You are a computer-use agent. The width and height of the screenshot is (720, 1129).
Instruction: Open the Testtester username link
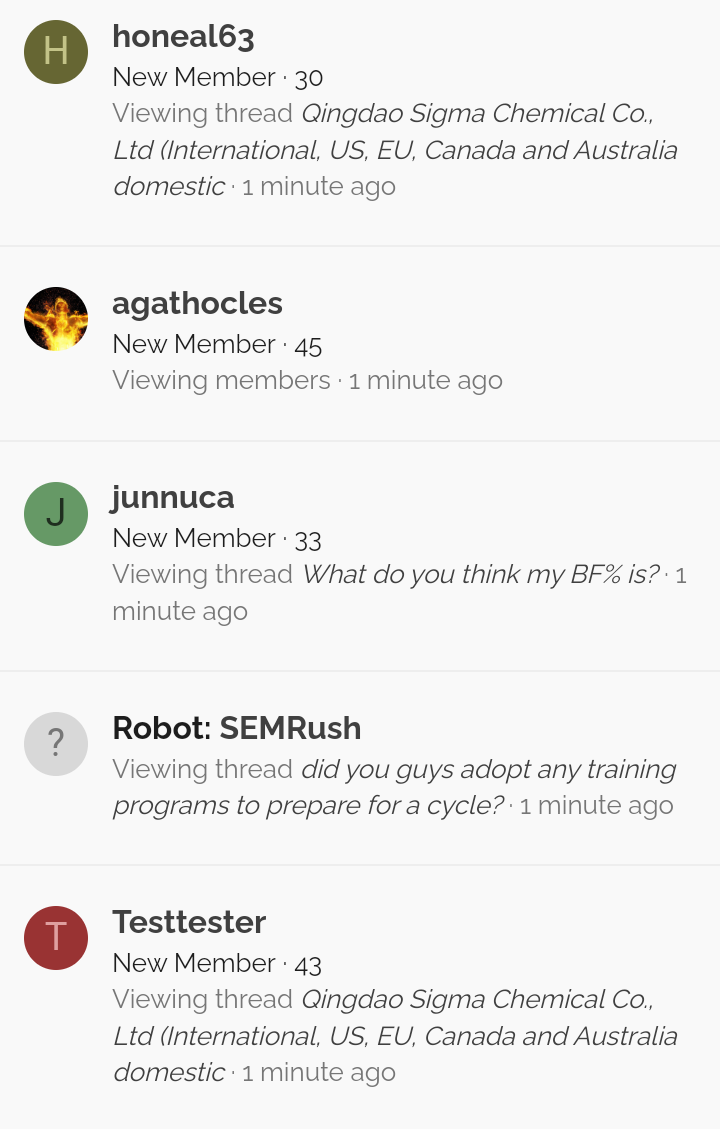coord(189,922)
